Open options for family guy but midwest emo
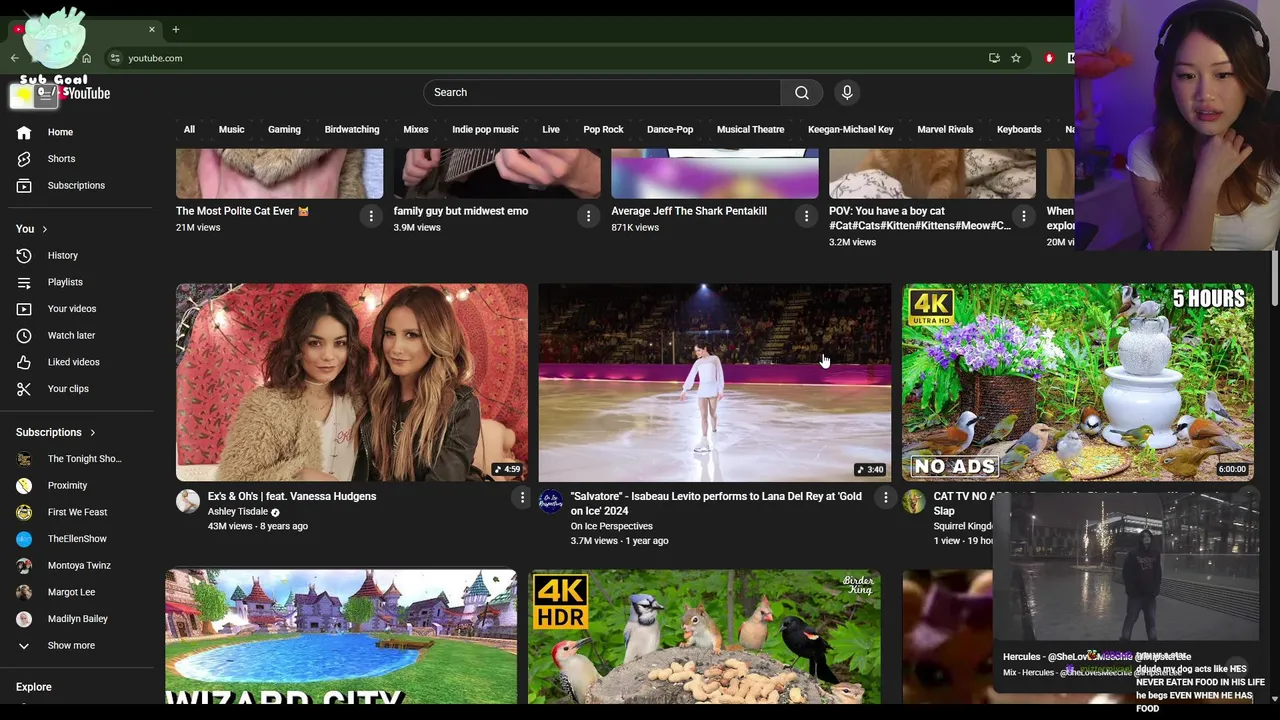1280x720 pixels. click(x=588, y=216)
